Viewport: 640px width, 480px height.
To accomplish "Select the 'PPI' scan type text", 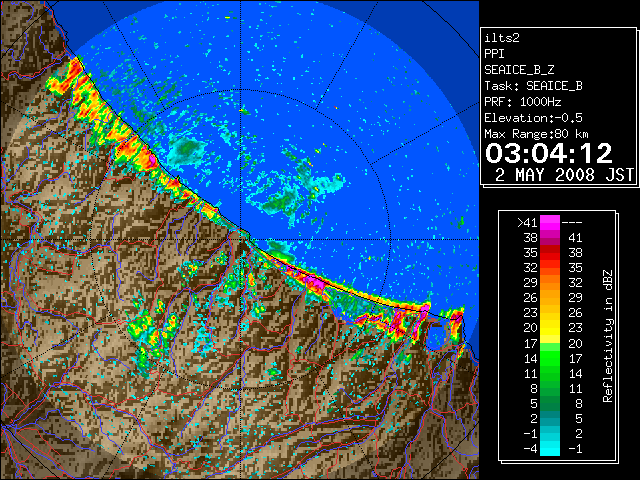I will tap(494, 54).
